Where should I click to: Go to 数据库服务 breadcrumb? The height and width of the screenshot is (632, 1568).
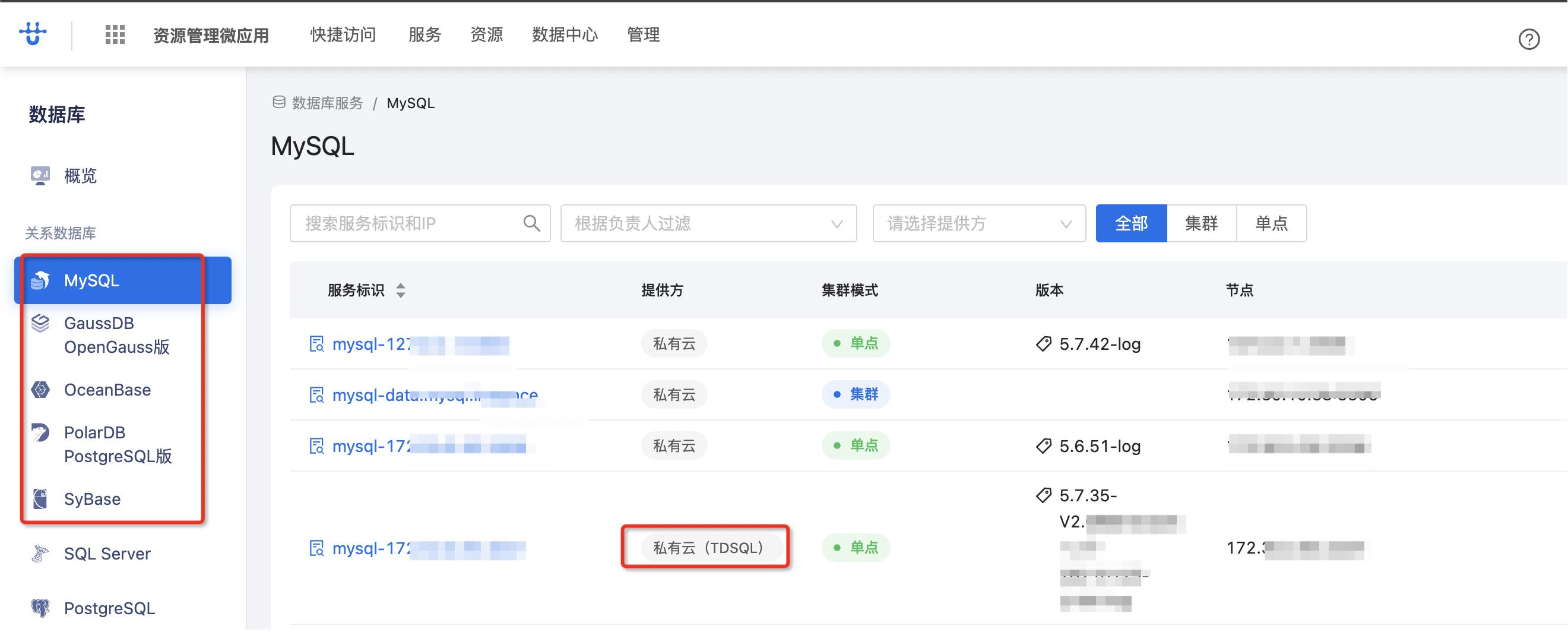[328, 103]
